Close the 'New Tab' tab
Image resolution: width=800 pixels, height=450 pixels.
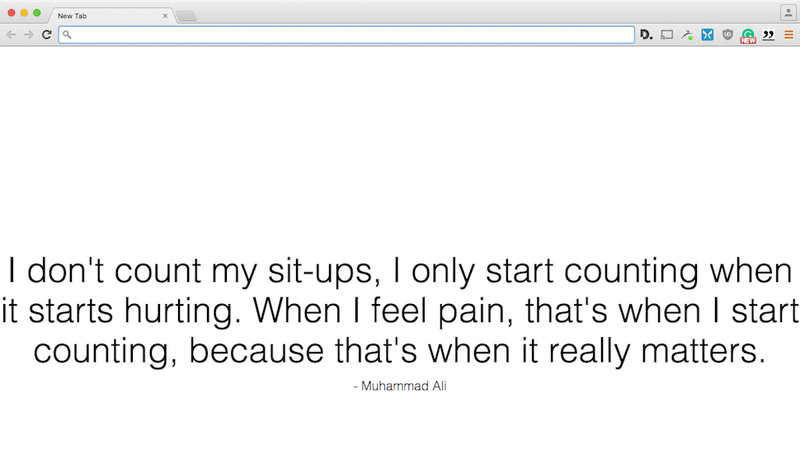click(165, 16)
